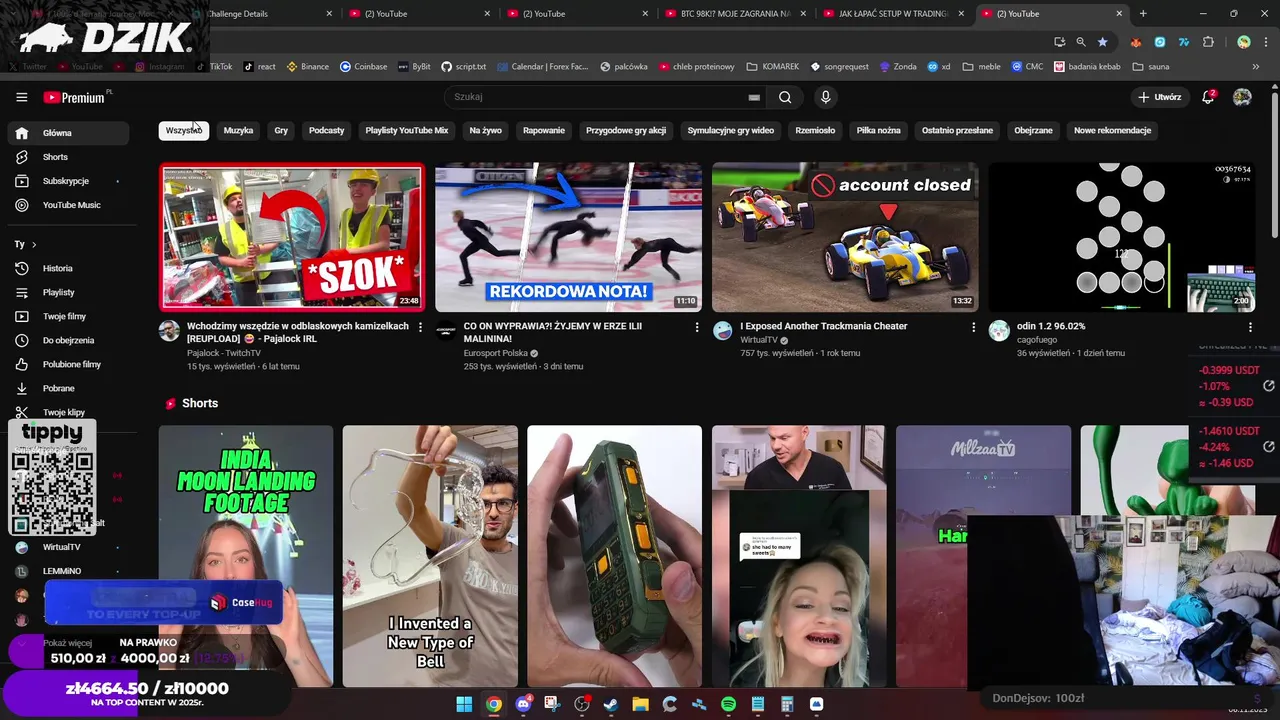Image resolution: width=1280 pixels, height=720 pixels.
Task: Open Shorts in the sidebar
Action: pos(68,157)
